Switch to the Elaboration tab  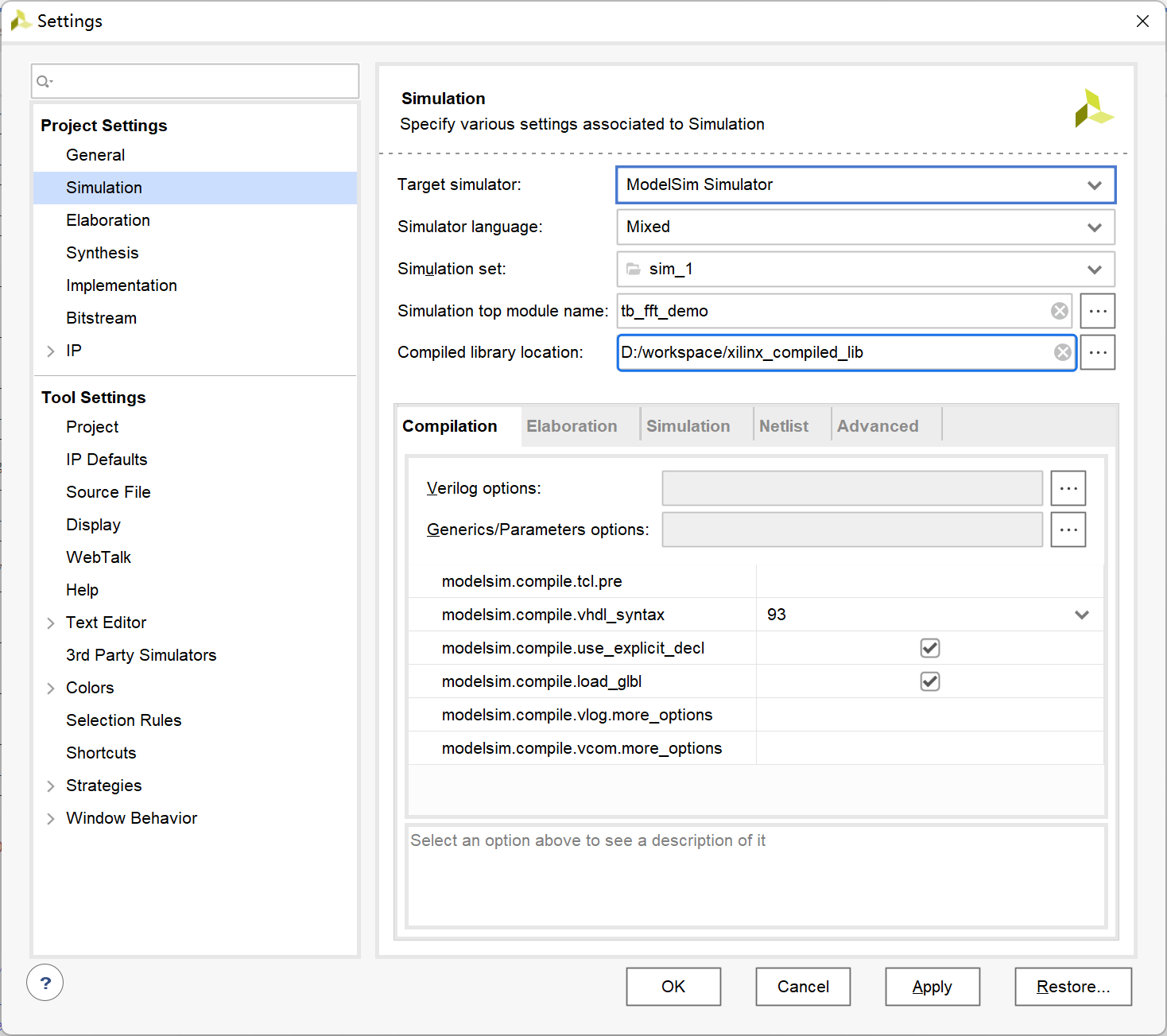point(580,426)
